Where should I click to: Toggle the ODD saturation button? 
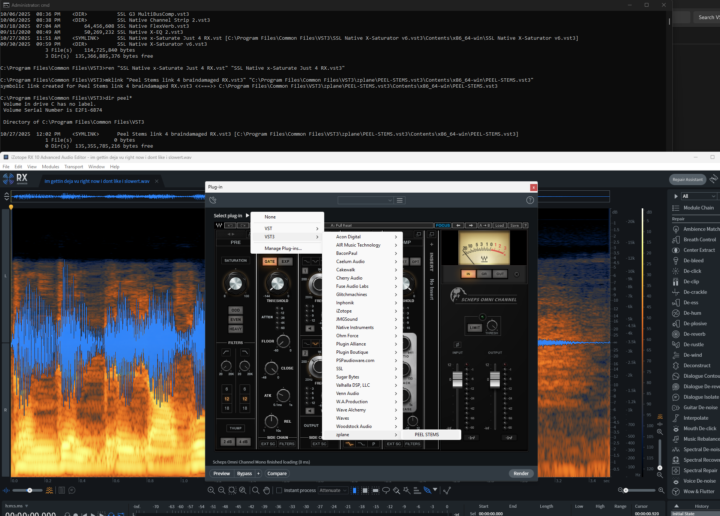(236, 310)
